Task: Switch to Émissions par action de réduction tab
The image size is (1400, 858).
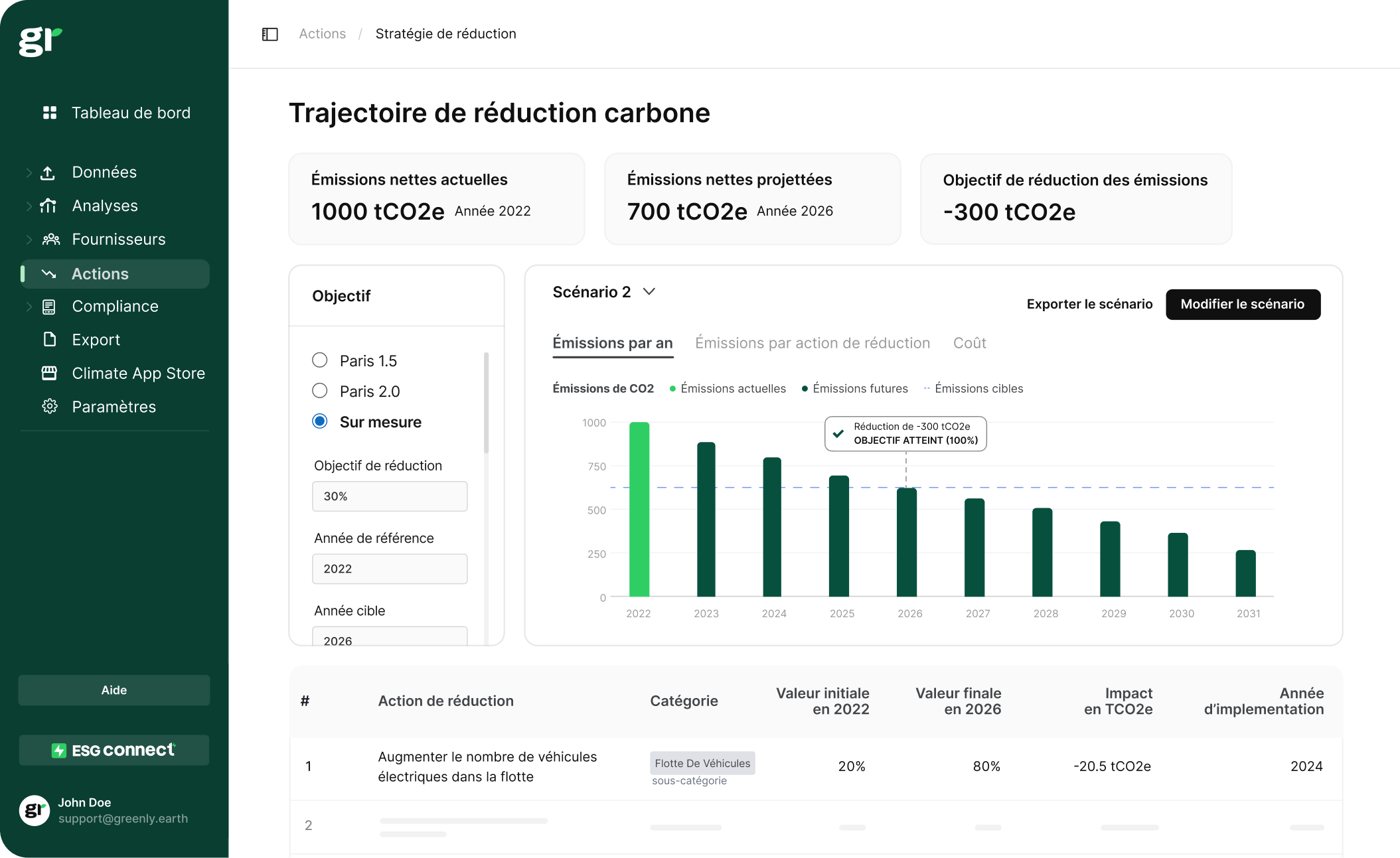Action: [x=812, y=343]
